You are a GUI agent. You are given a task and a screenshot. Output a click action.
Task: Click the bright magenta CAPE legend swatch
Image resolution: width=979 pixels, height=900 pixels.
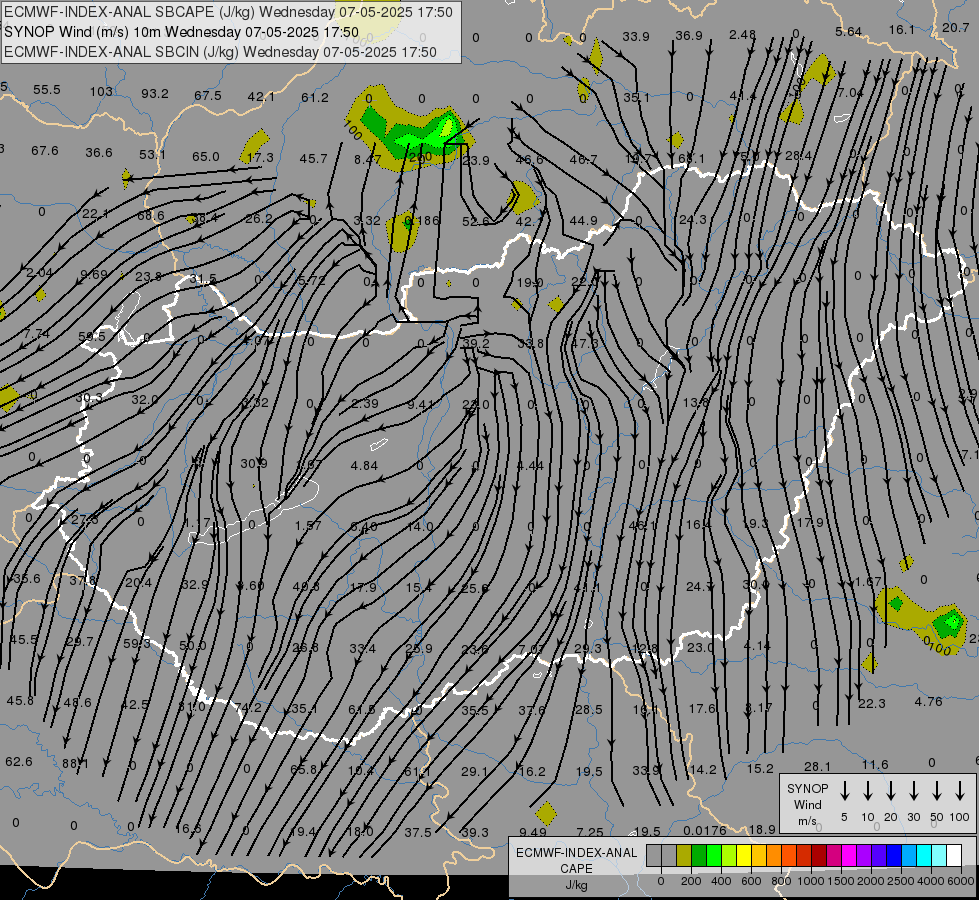pos(849,856)
